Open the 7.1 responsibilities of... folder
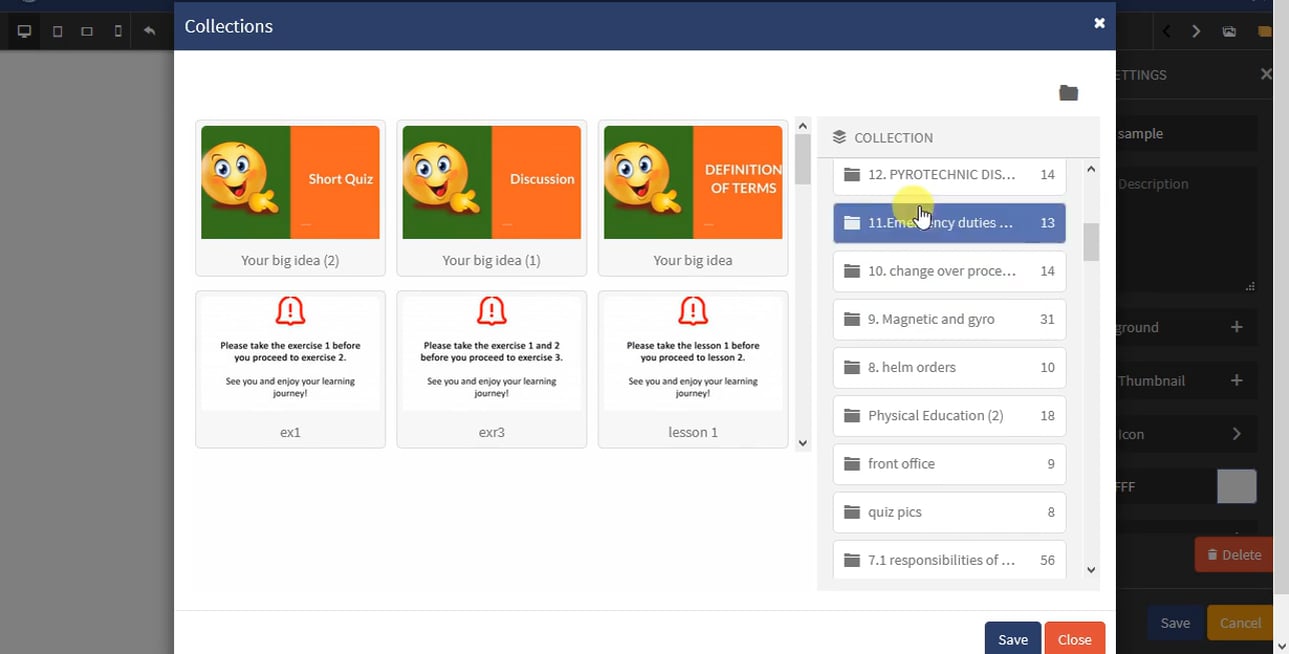The height and width of the screenshot is (654, 1289). coord(949,559)
